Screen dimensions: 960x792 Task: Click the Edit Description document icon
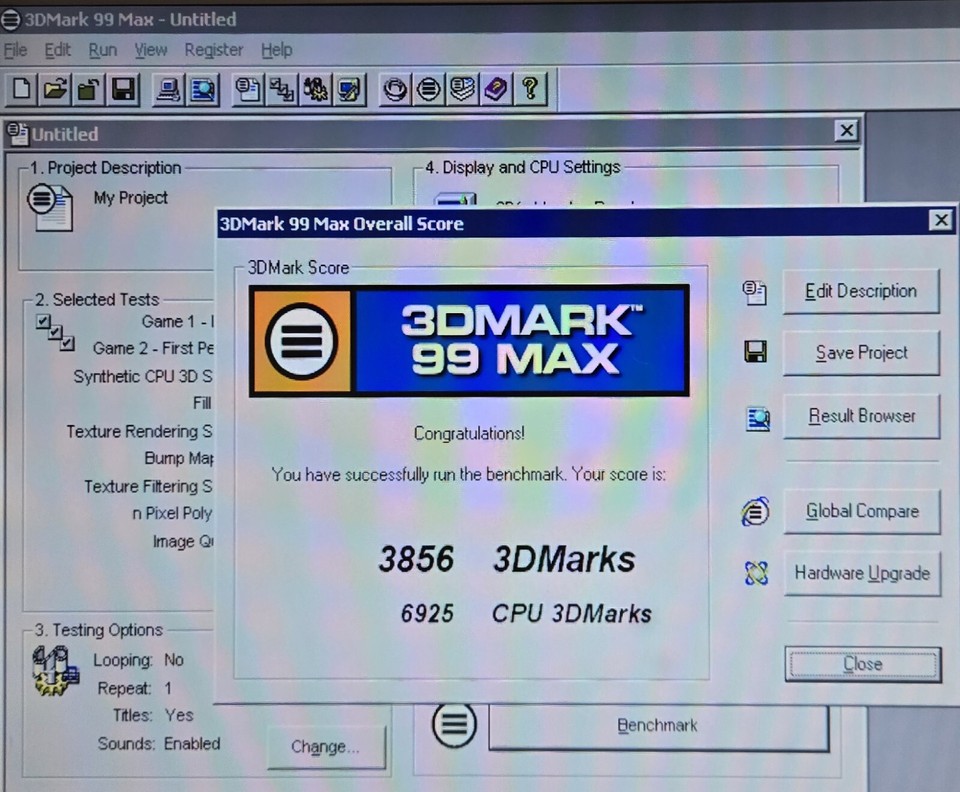(755, 291)
